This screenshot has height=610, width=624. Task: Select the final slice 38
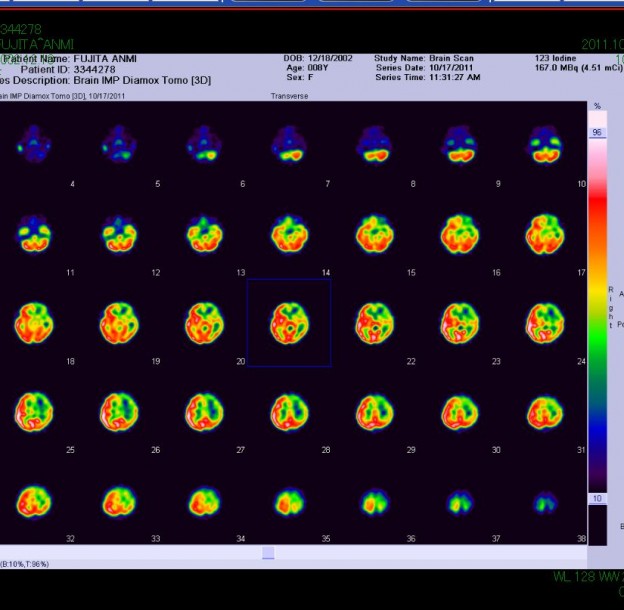(x=544, y=499)
